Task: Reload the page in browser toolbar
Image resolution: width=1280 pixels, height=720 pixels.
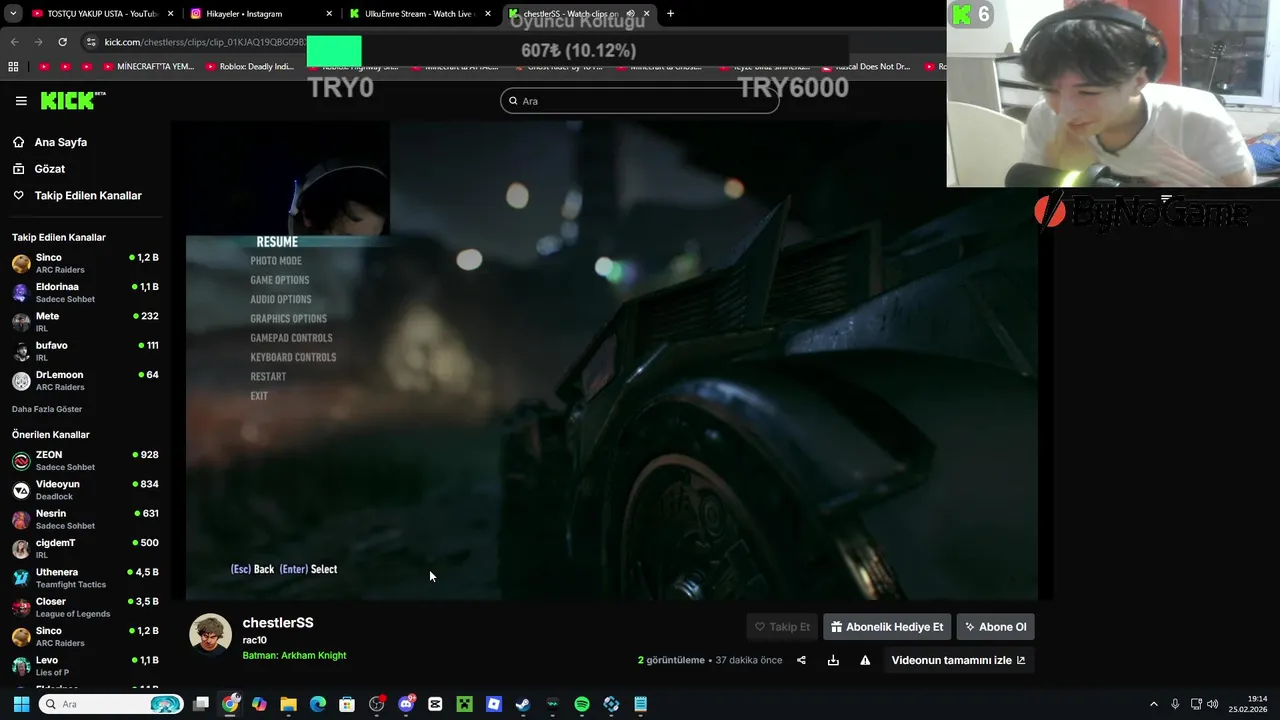Action: click(x=62, y=42)
